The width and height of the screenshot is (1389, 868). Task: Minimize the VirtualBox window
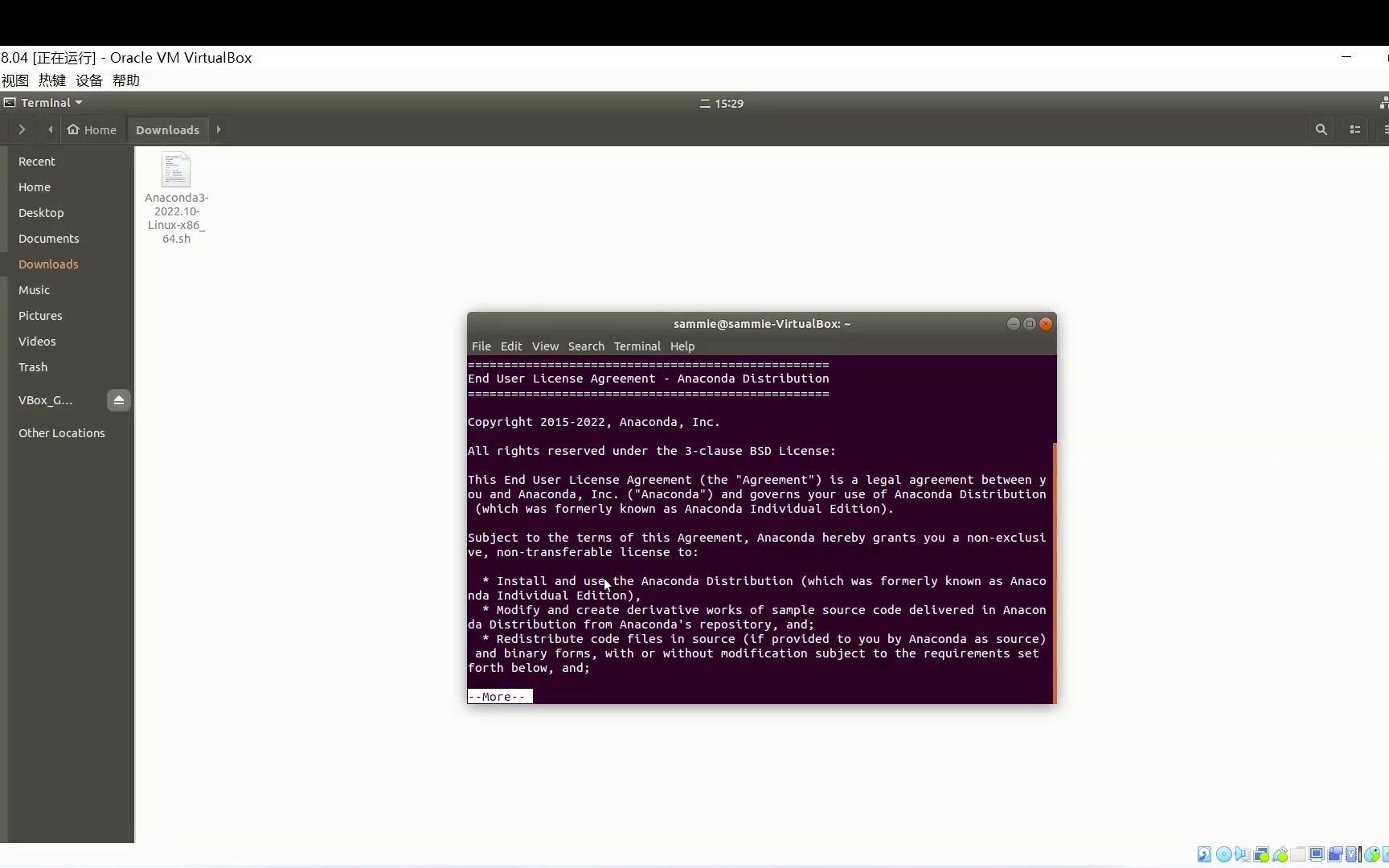tap(1346, 57)
